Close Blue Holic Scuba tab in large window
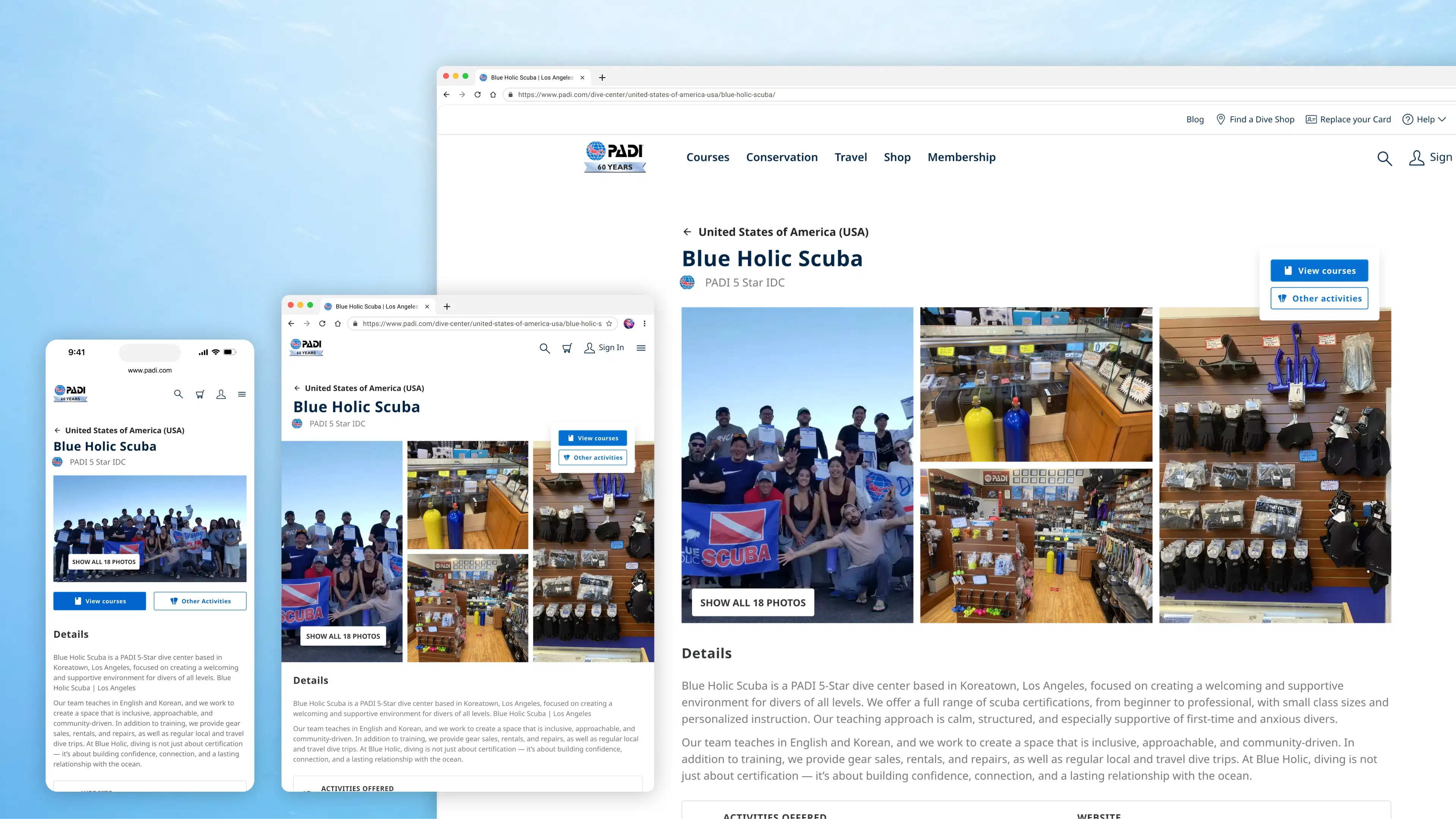The height and width of the screenshot is (819, 1456). [582, 77]
